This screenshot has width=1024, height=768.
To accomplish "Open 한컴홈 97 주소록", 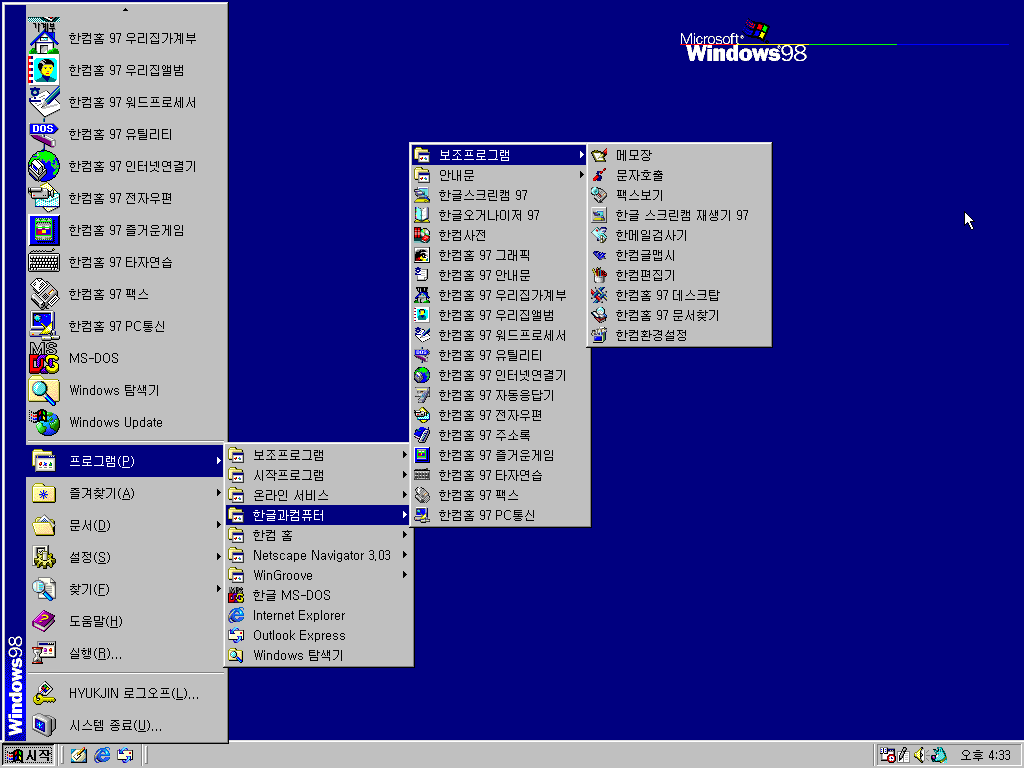I will click(x=500, y=435).
